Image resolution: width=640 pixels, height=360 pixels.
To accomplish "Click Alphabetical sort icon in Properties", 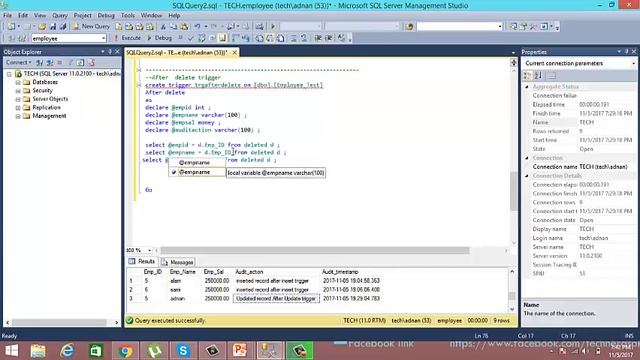I will tap(538, 76).
